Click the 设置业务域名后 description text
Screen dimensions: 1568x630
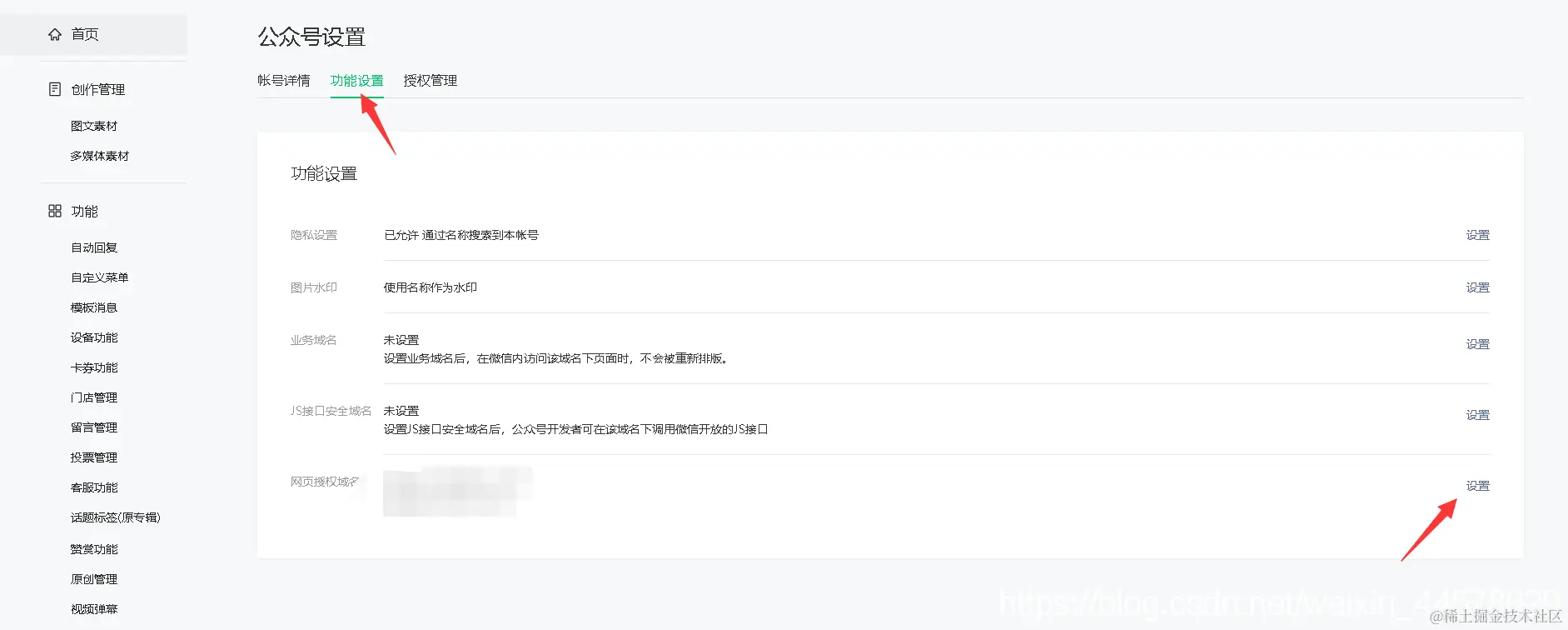point(556,359)
